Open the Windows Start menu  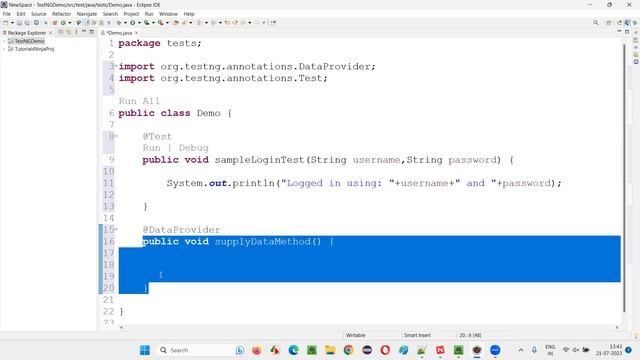pos(145,350)
